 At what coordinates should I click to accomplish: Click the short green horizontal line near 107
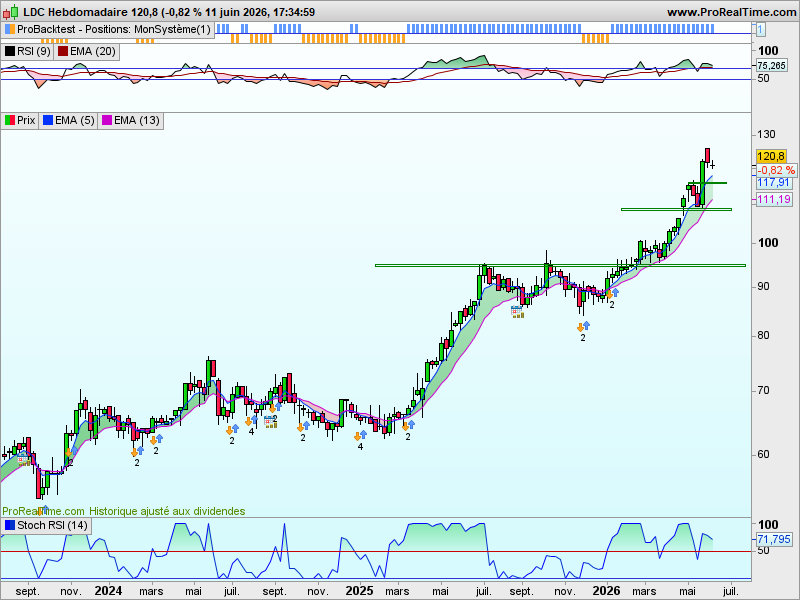pos(676,209)
